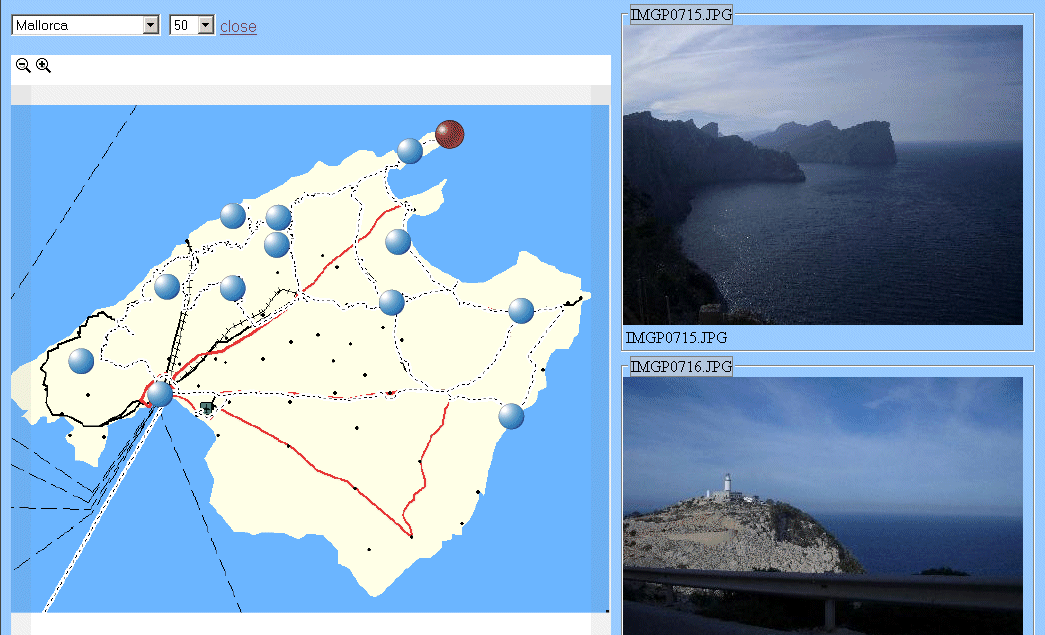Select blue marker at Palma road junction
Image resolution: width=1045 pixels, height=635 pixels.
[160, 394]
